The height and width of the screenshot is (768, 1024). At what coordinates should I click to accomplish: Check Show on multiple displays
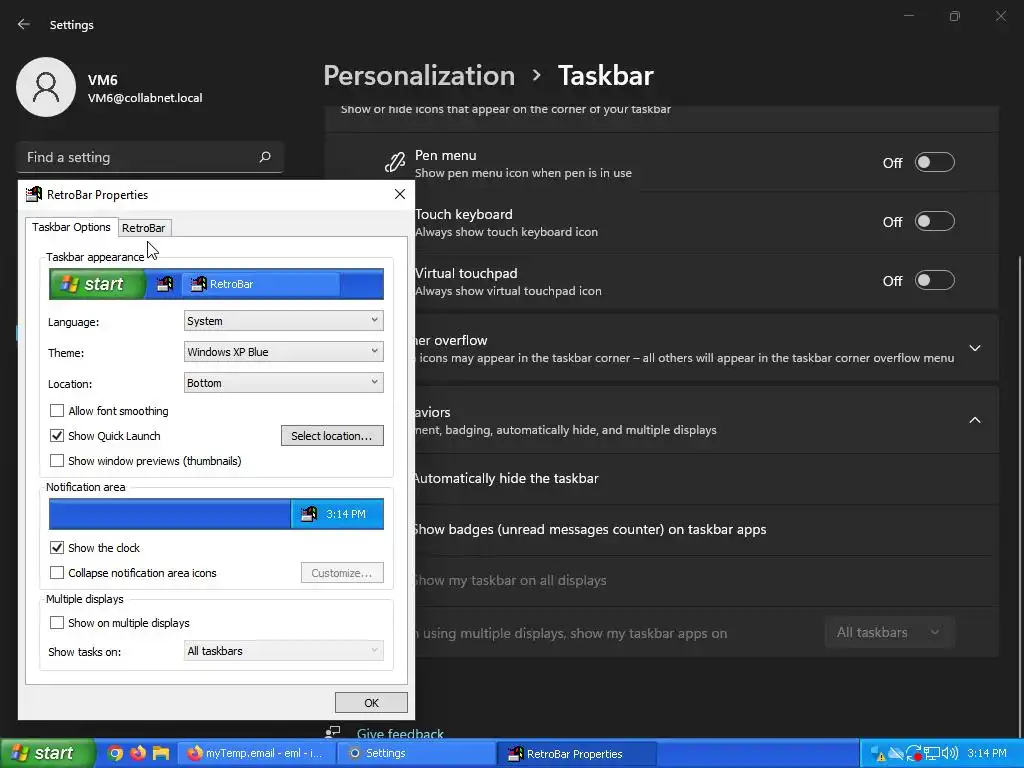(57, 623)
